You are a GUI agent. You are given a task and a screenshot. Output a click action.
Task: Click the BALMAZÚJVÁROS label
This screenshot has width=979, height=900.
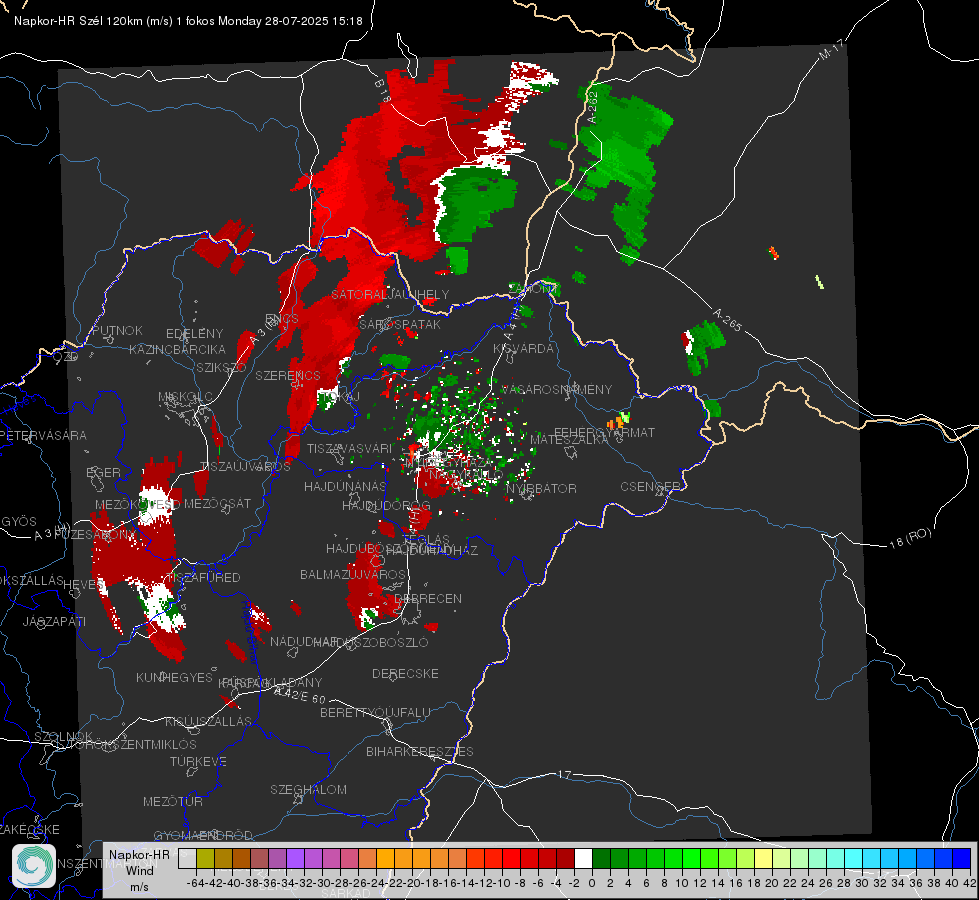click(353, 574)
